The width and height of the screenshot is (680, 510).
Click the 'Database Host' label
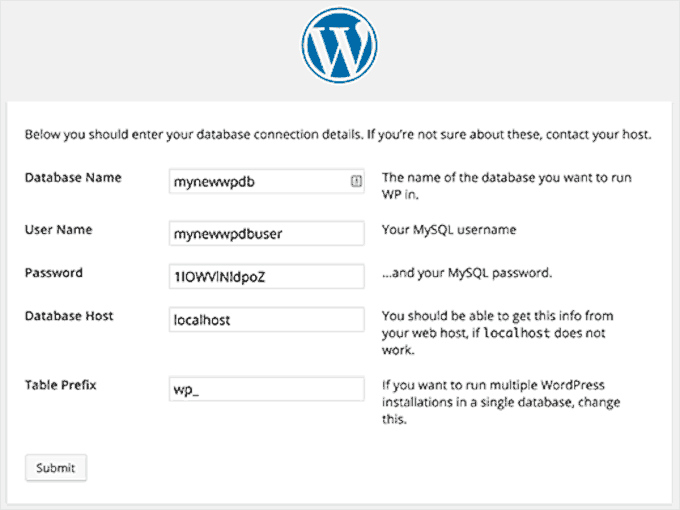[x=69, y=316]
